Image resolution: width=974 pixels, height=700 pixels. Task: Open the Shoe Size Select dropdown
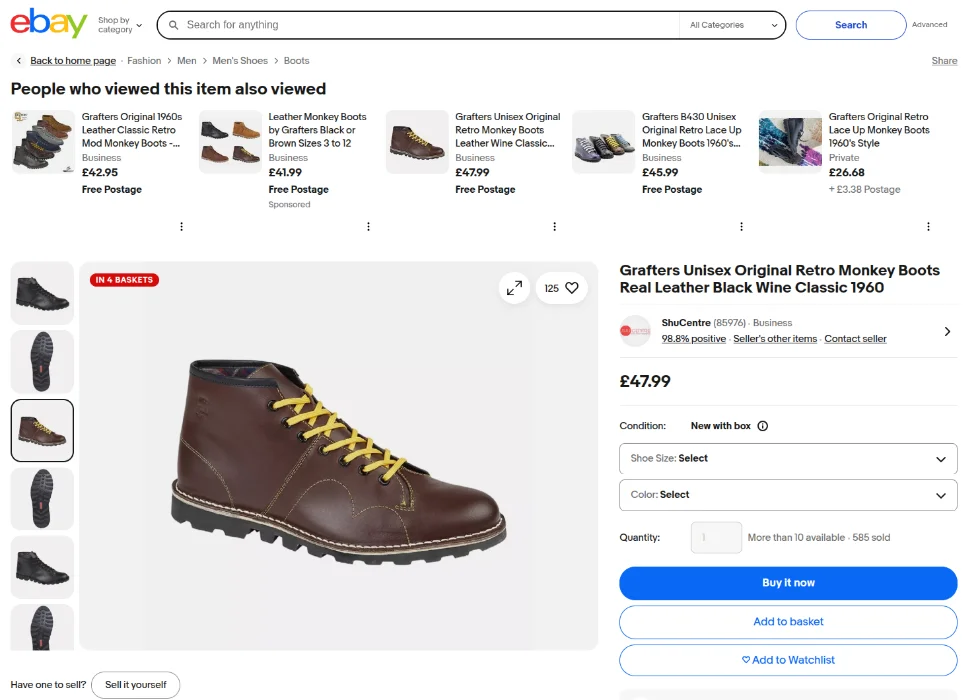787,459
